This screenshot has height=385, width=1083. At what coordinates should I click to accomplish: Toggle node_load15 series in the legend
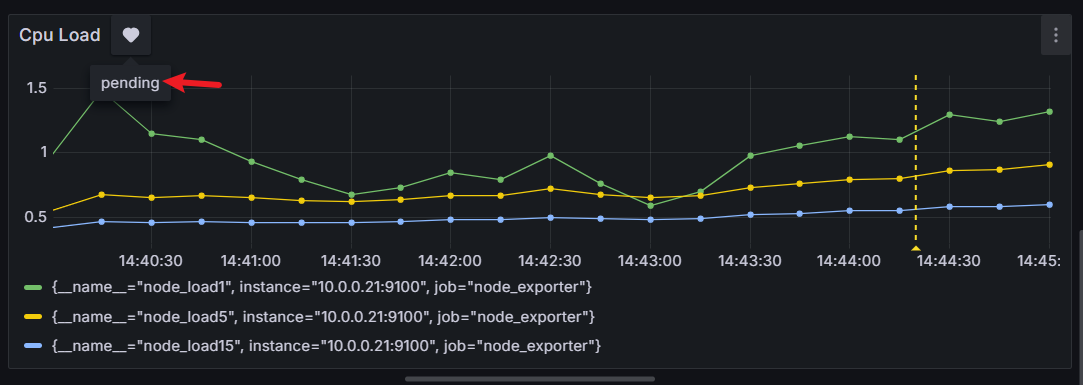tap(327, 346)
